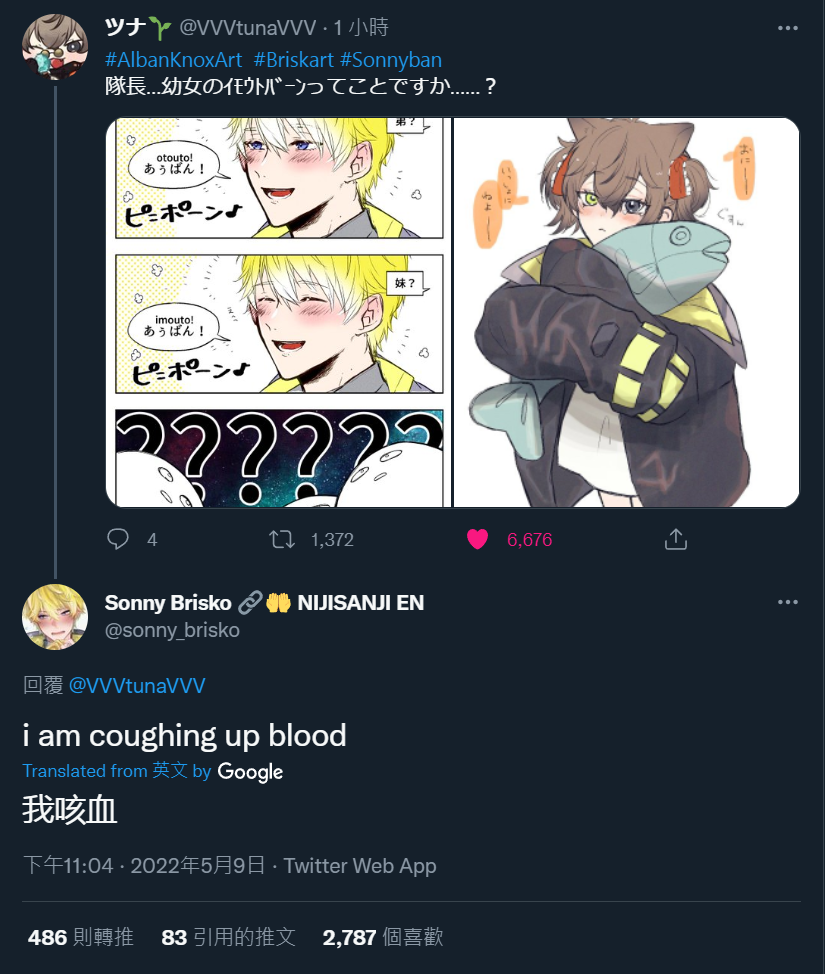The image size is (825, 974).
Task: Open reply icon under tuna's tweet
Action: [117, 539]
